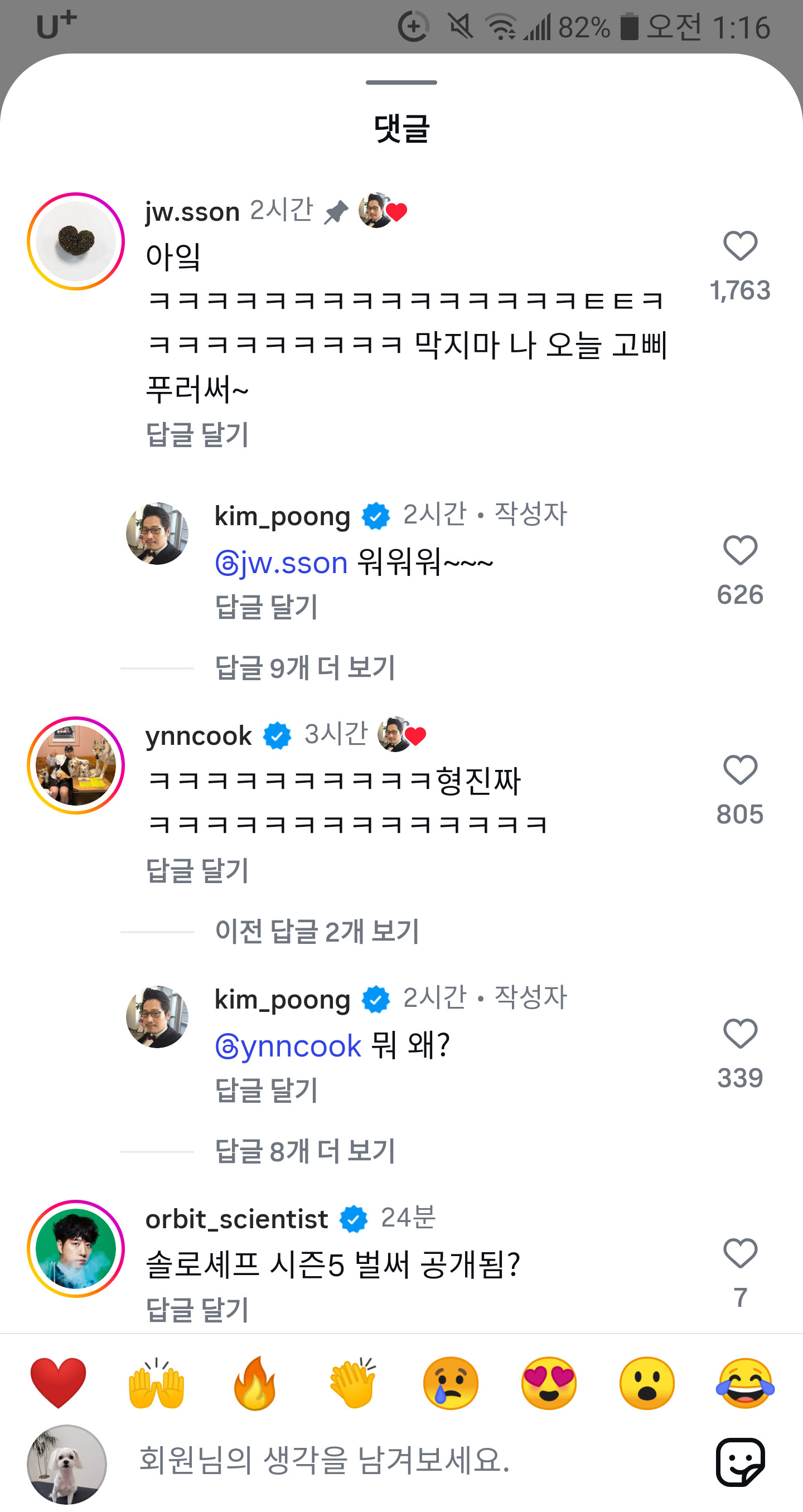
Task: Show previous replies 이전 답글 2개 보기
Action: pyautogui.click(x=317, y=932)
